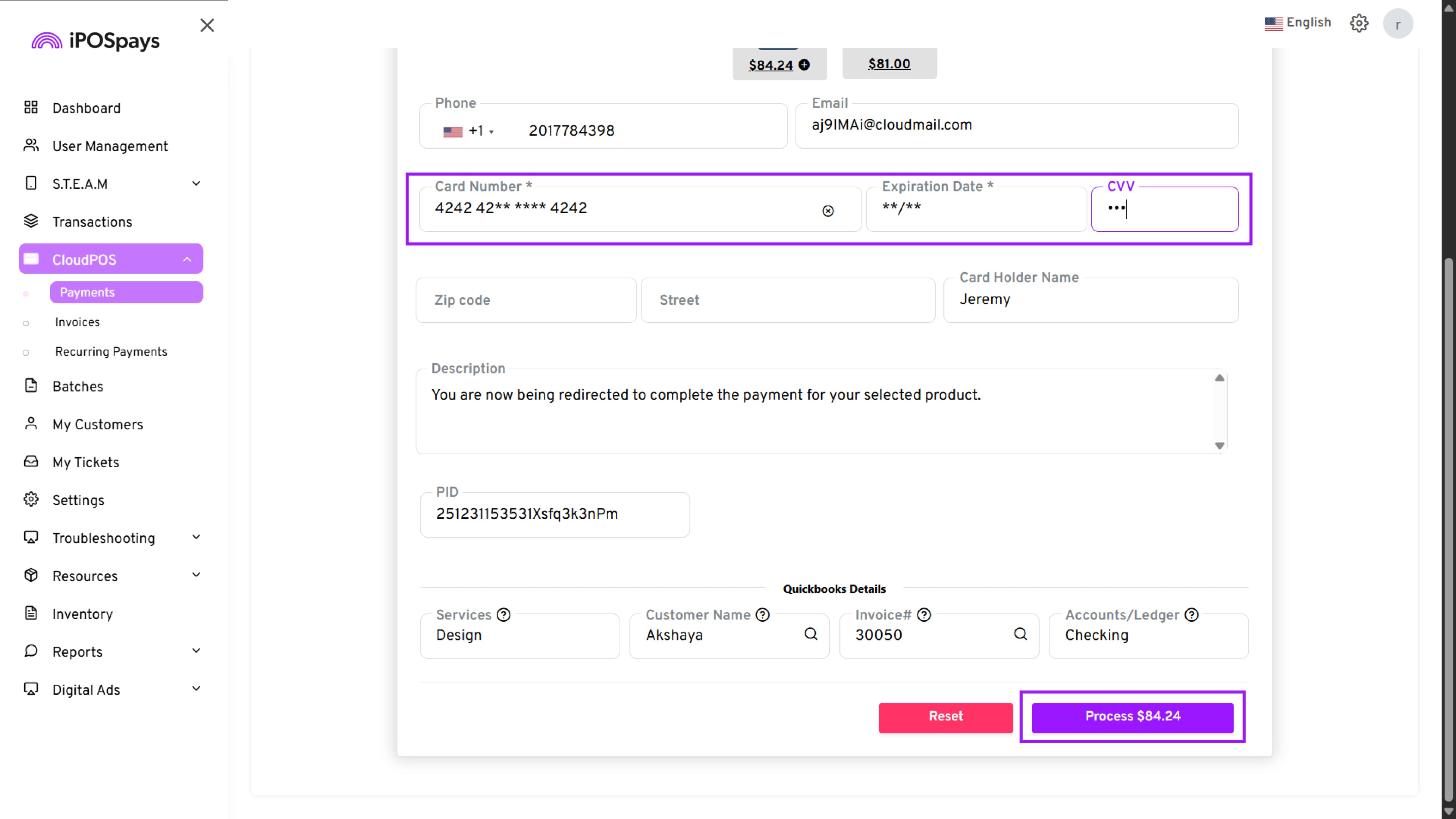Go to Recurring Payments page
Image resolution: width=1456 pixels, height=819 pixels.
click(111, 351)
